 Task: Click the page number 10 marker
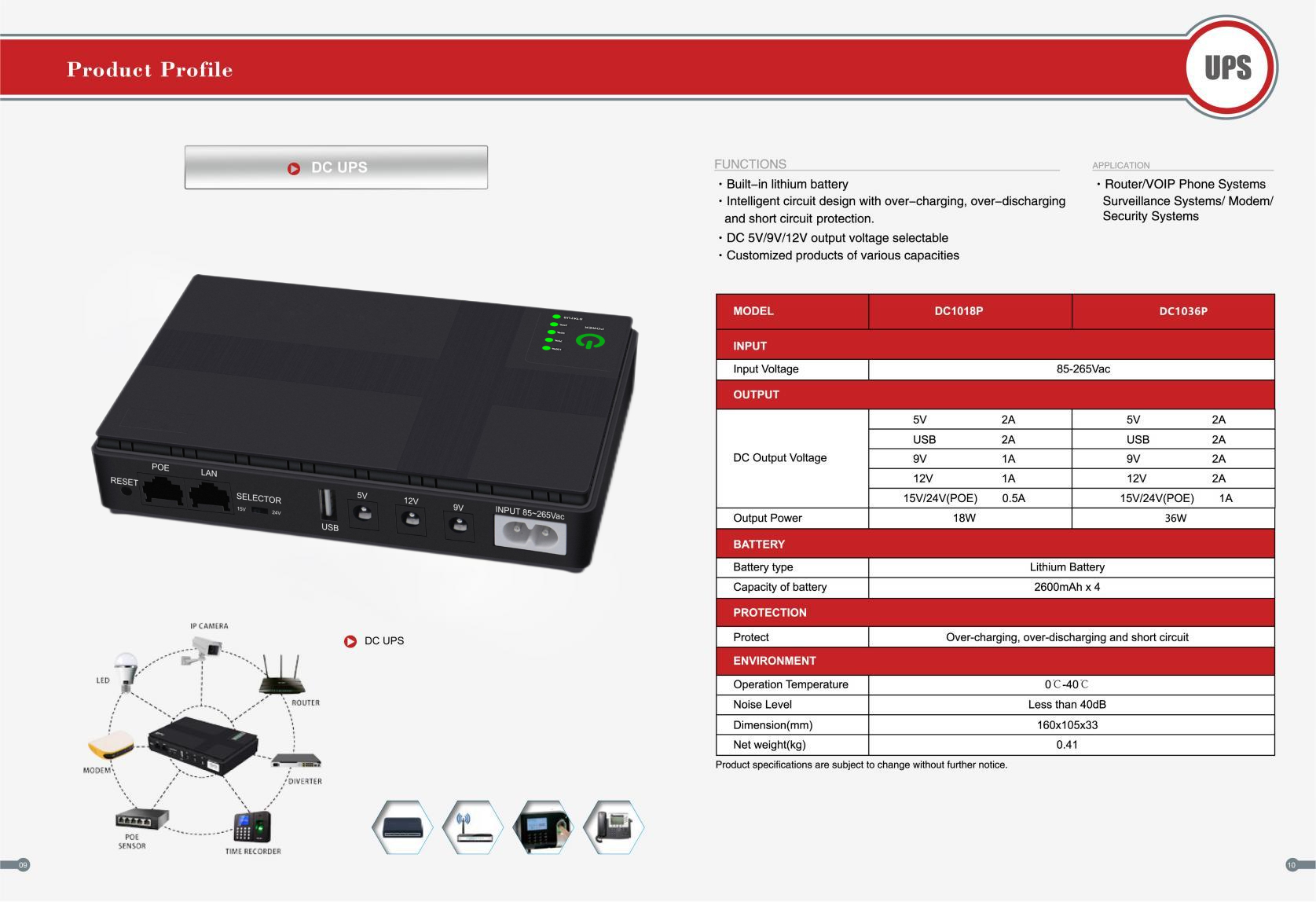1292,865
